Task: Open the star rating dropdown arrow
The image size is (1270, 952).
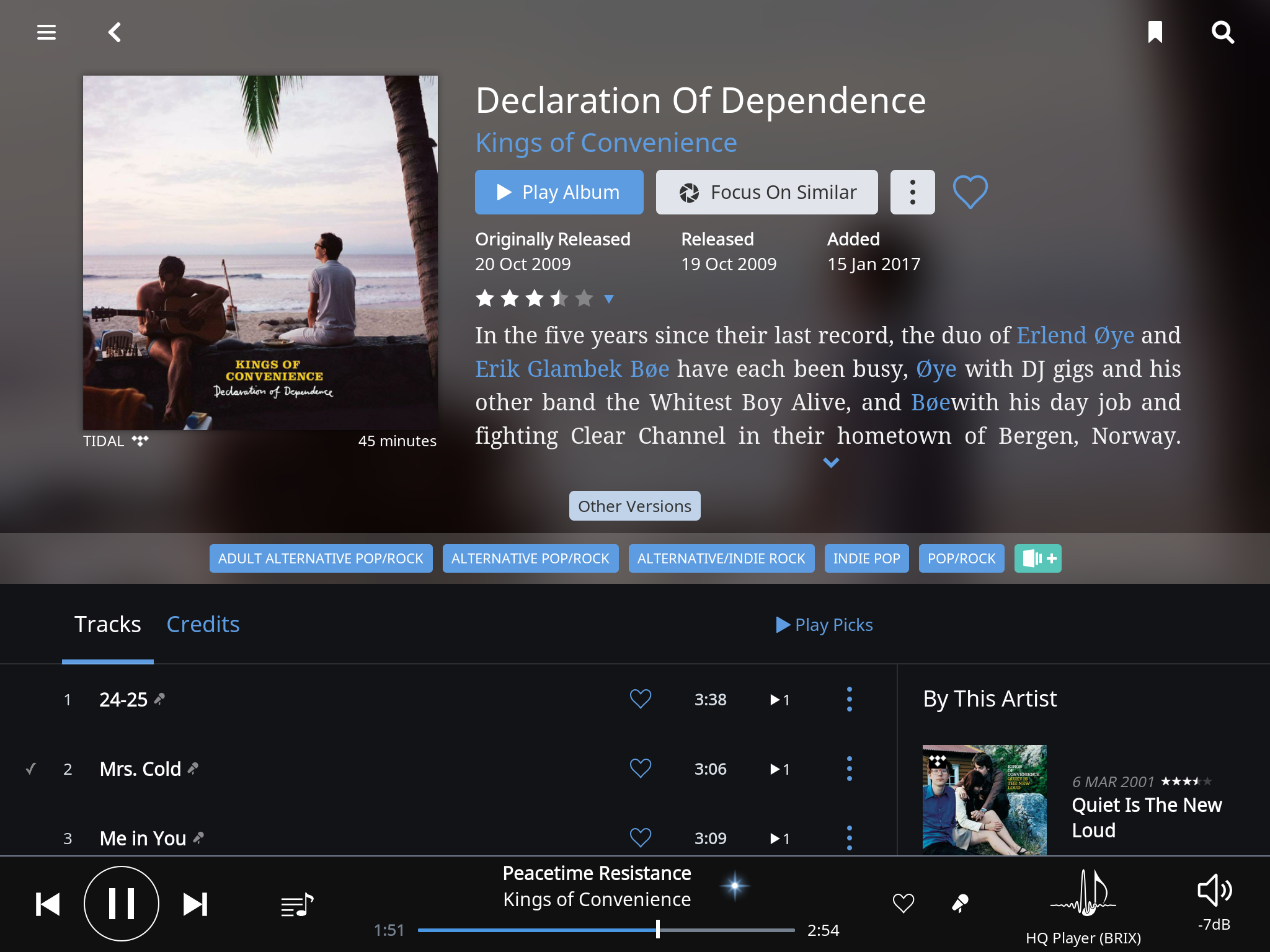Action: [x=609, y=299]
